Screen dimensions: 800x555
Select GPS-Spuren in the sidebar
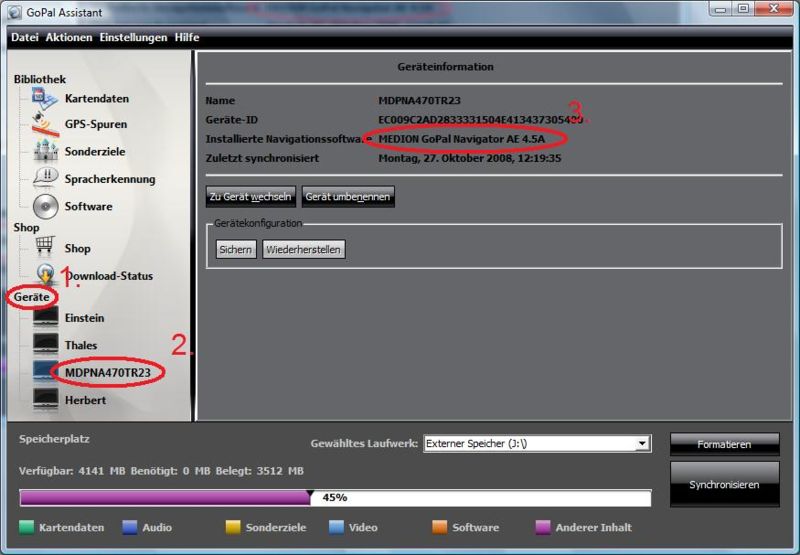coord(95,124)
